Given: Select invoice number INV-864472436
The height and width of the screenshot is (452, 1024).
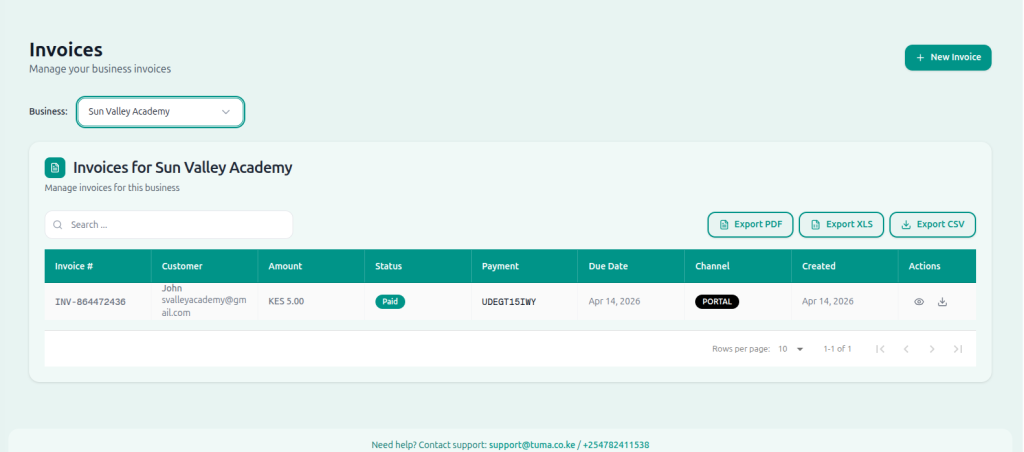Looking at the screenshot, I should (90, 302).
